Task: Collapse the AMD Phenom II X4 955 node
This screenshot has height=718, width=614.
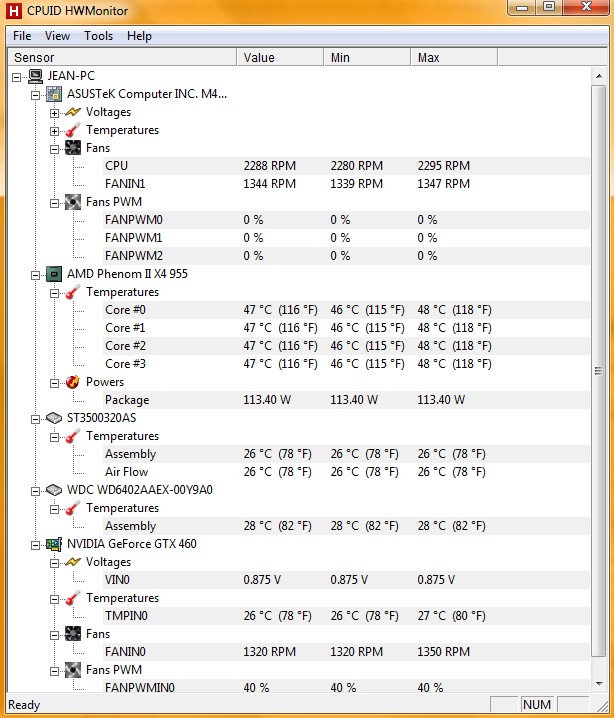Action: [x=35, y=275]
